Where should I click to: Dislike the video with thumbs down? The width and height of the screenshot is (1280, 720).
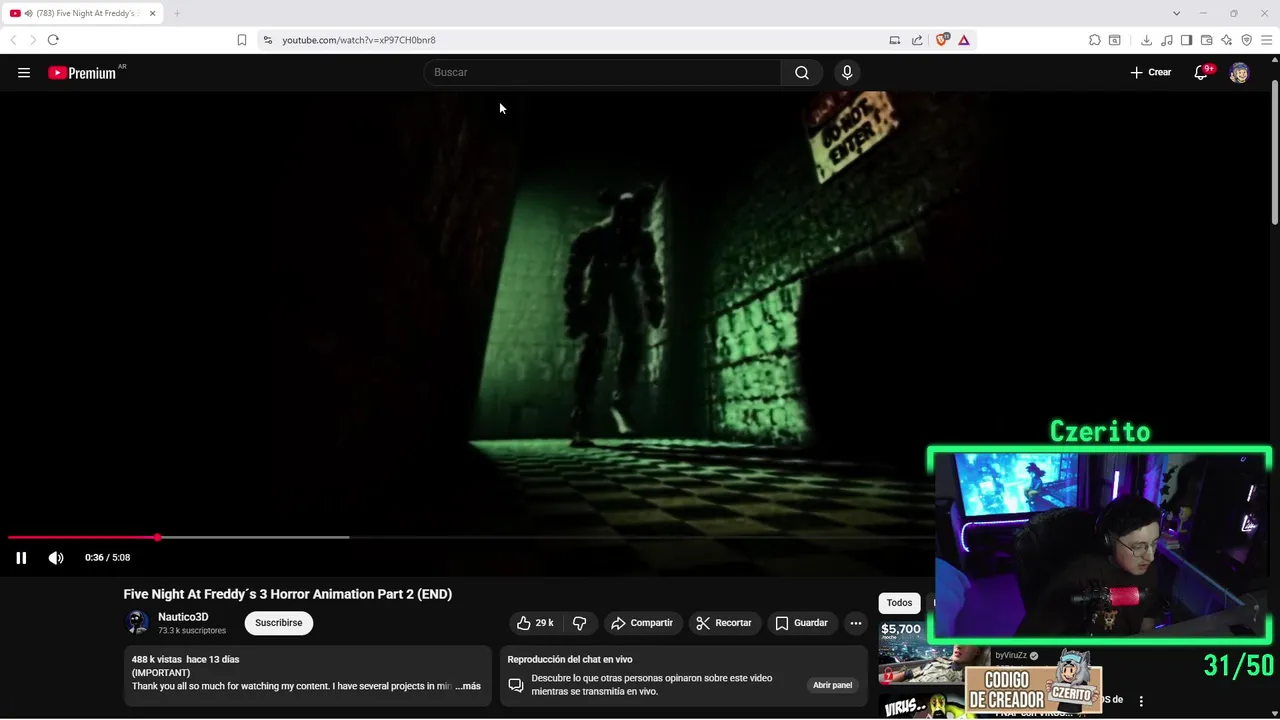(x=579, y=623)
